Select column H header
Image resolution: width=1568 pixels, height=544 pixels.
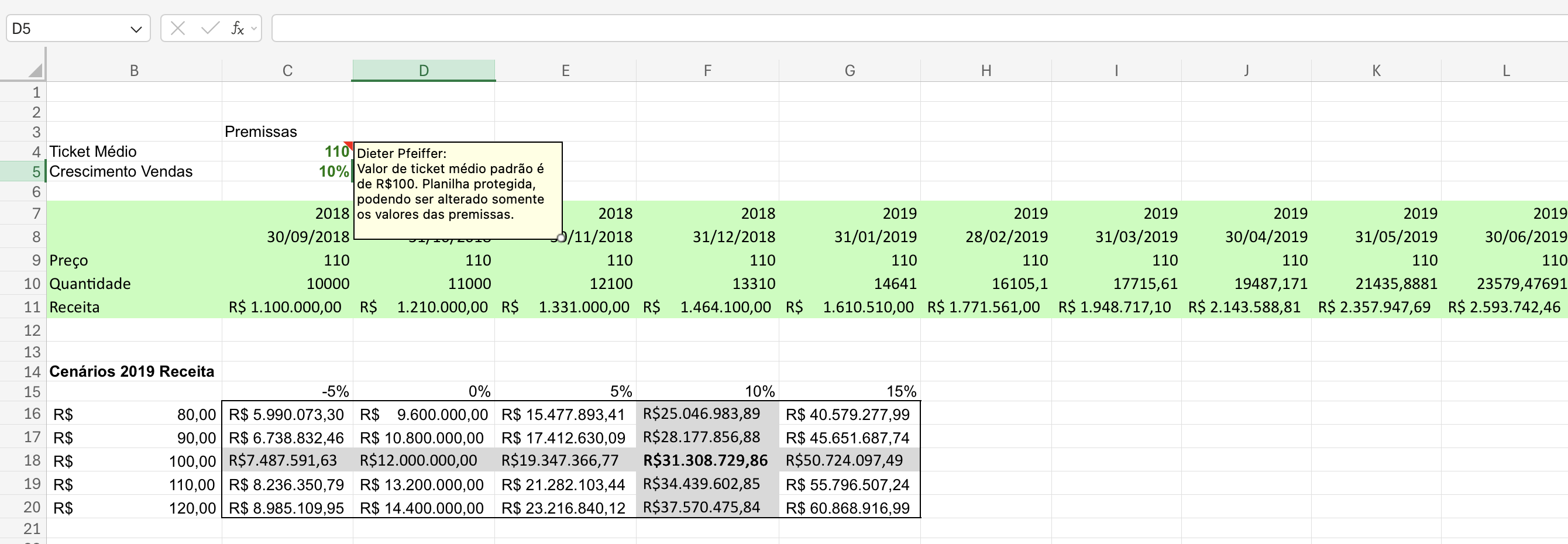(986, 71)
